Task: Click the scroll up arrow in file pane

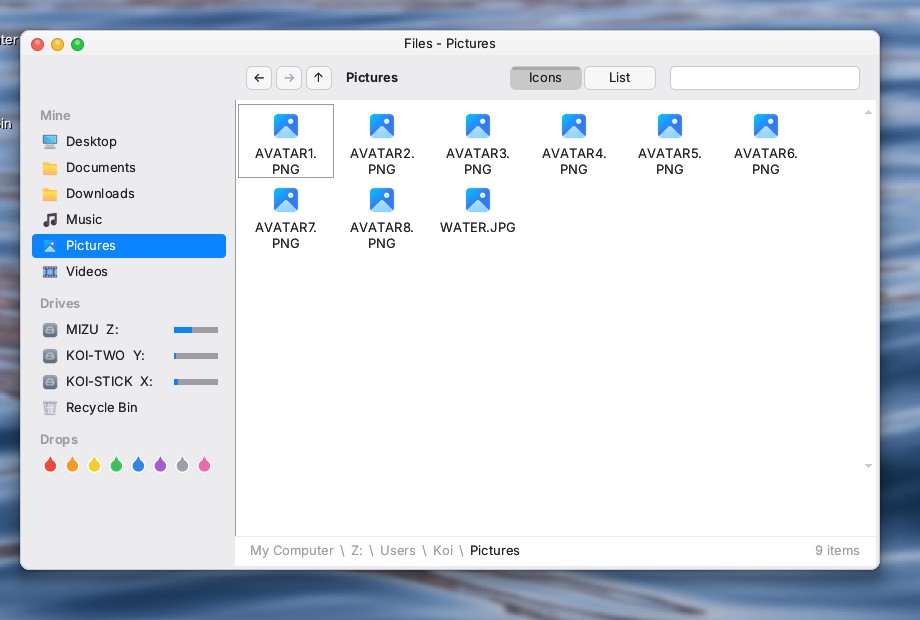Action: [868, 112]
